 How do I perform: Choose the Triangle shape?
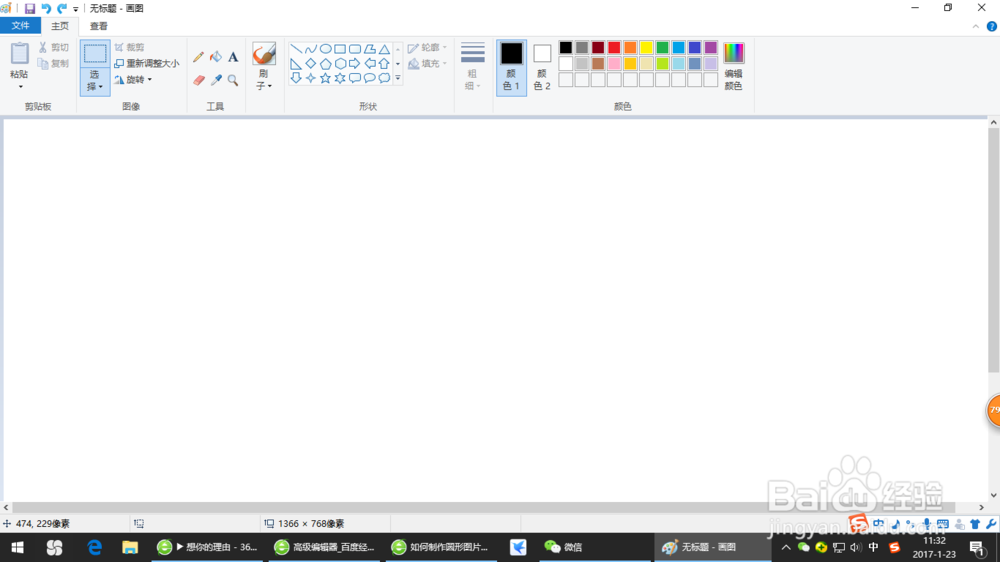point(384,49)
